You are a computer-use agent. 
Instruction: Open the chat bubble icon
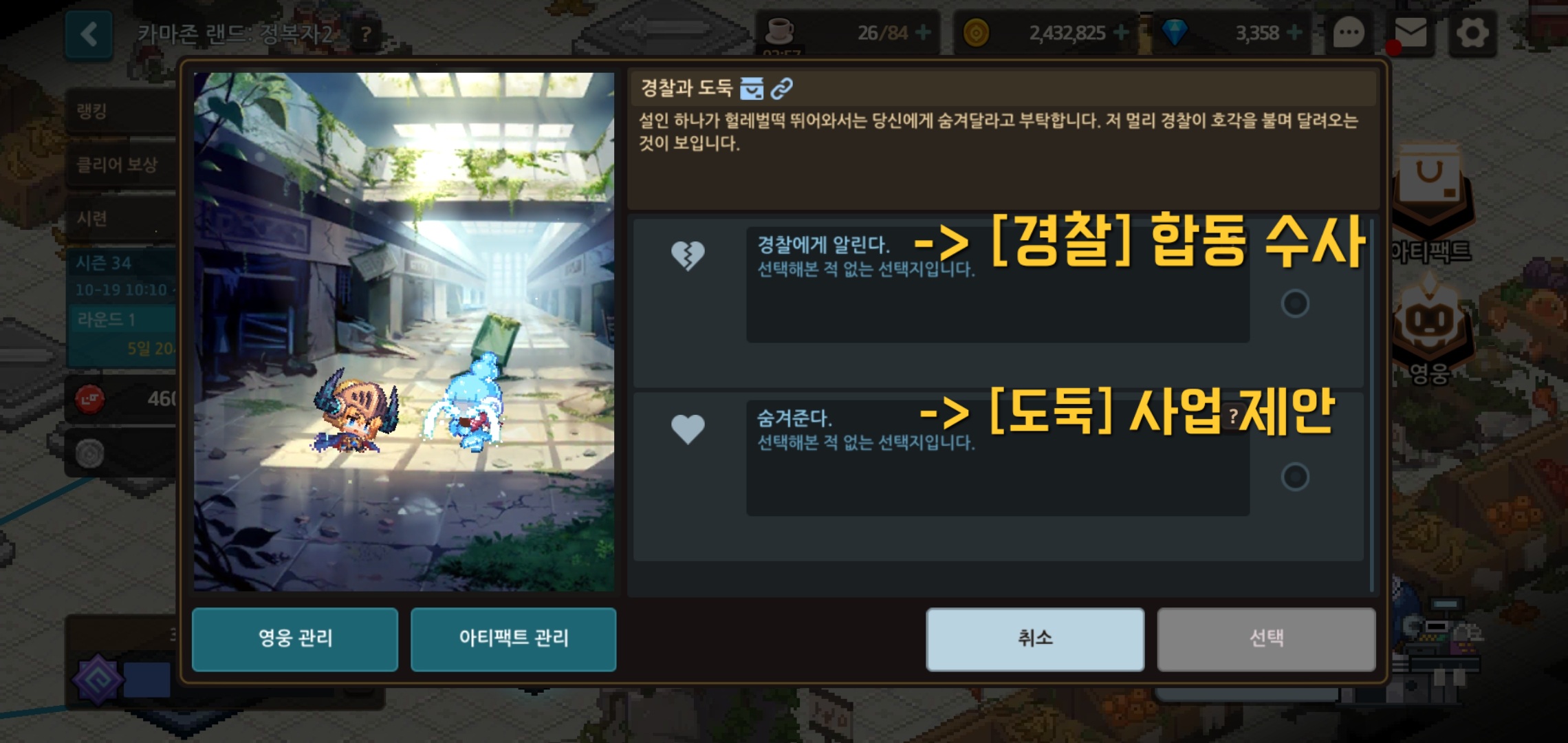coord(1348,32)
